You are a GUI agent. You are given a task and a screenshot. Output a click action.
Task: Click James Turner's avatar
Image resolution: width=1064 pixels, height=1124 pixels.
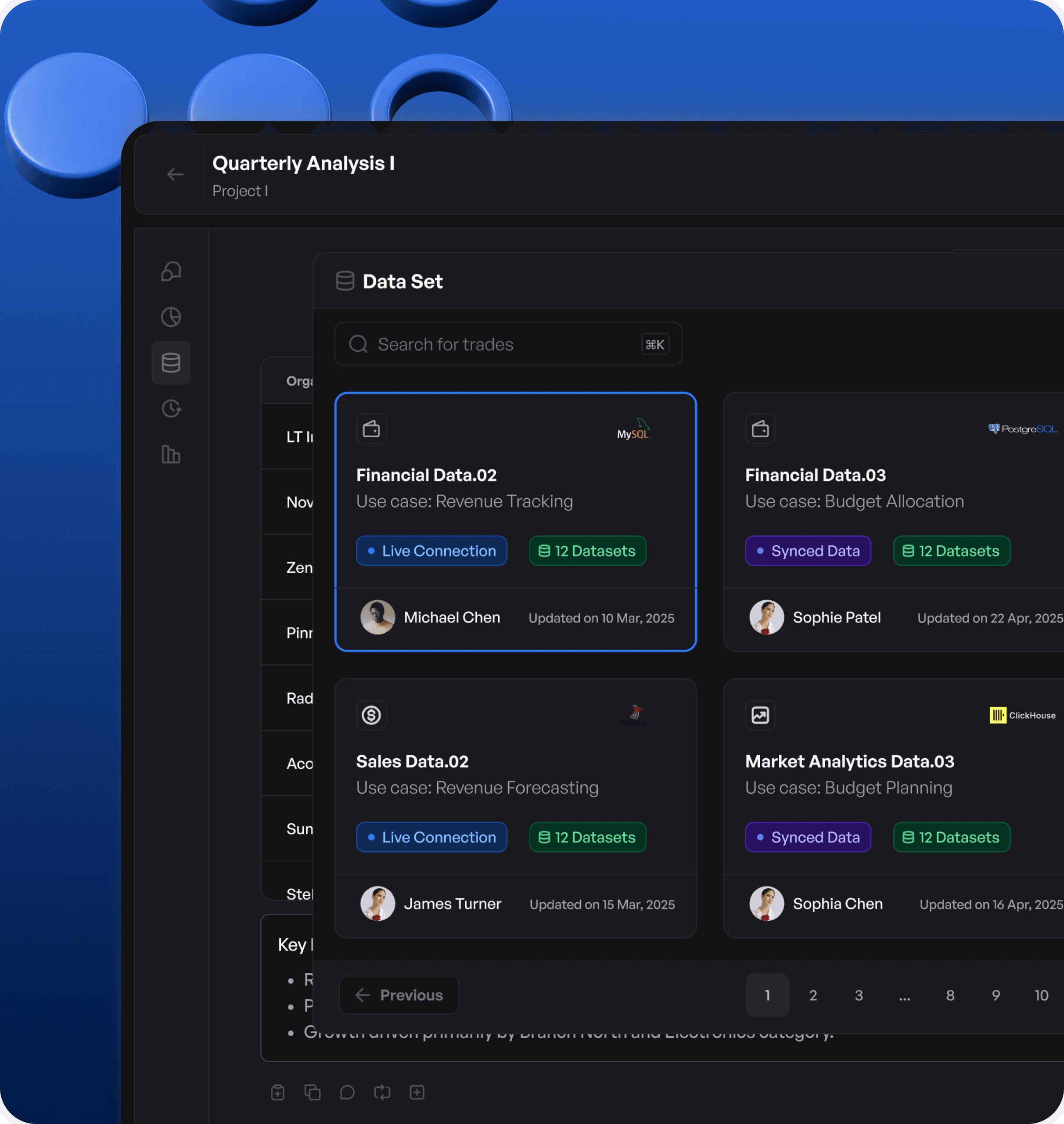tap(378, 903)
